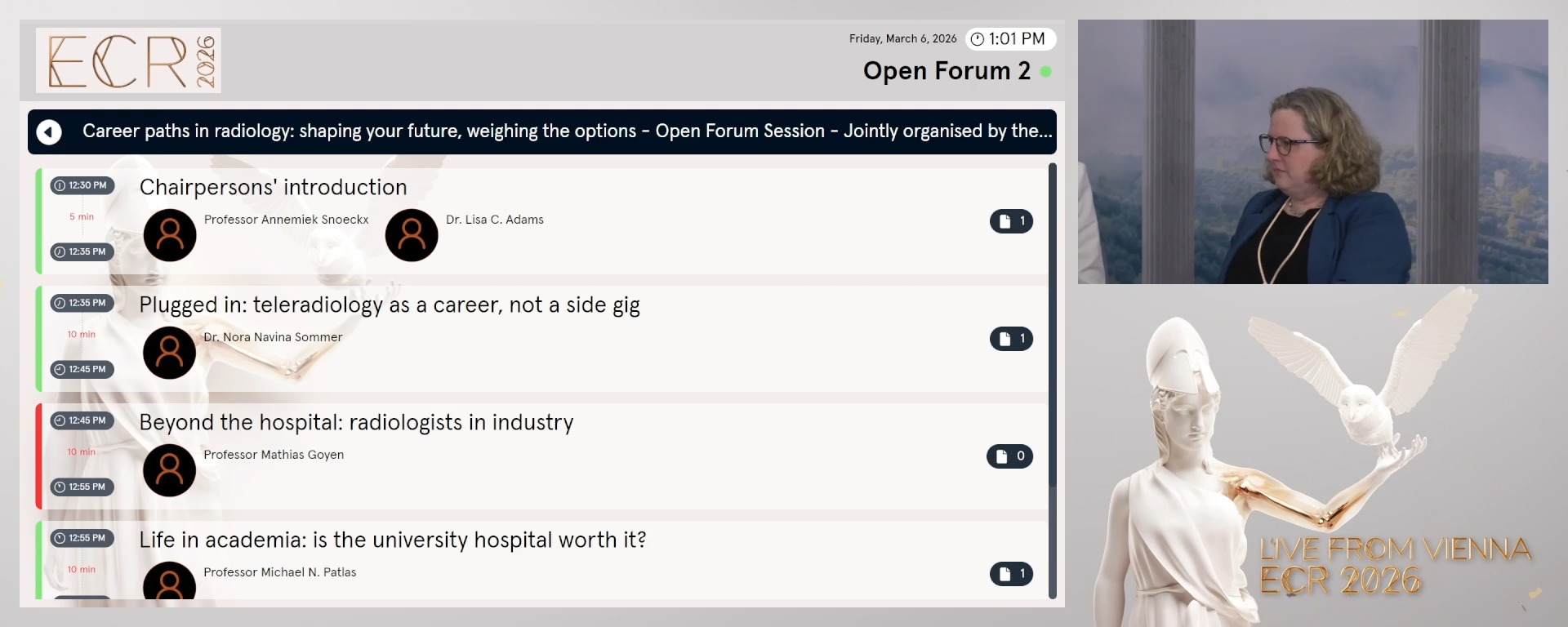Select Dr. Lisa C. Adams' avatar icon
Viewport: 1568px width, 627px height.
[411, 235]
